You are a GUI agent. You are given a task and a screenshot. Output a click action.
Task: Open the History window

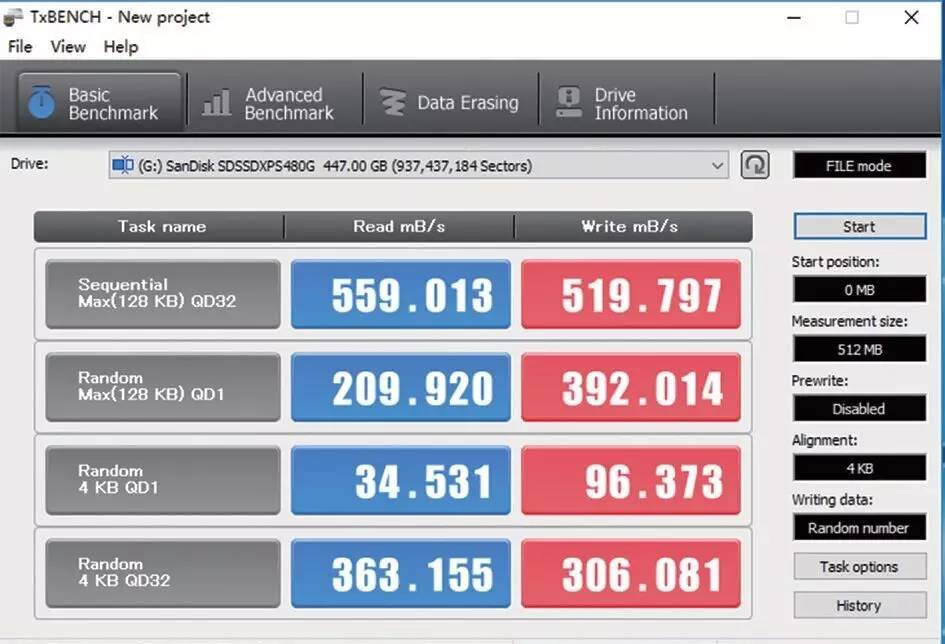tap(858, 604)
